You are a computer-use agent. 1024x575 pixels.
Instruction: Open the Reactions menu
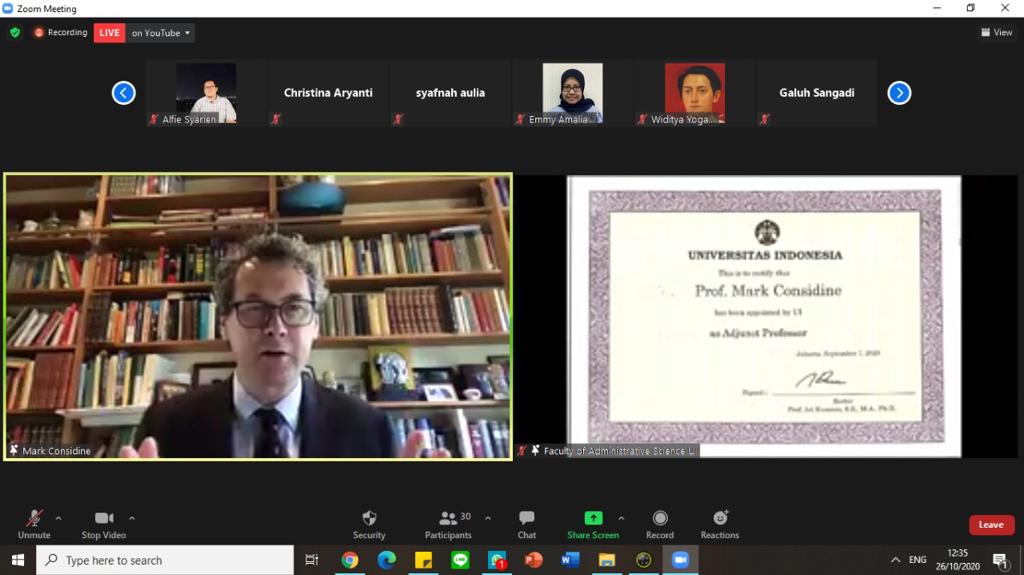(720, 525)
